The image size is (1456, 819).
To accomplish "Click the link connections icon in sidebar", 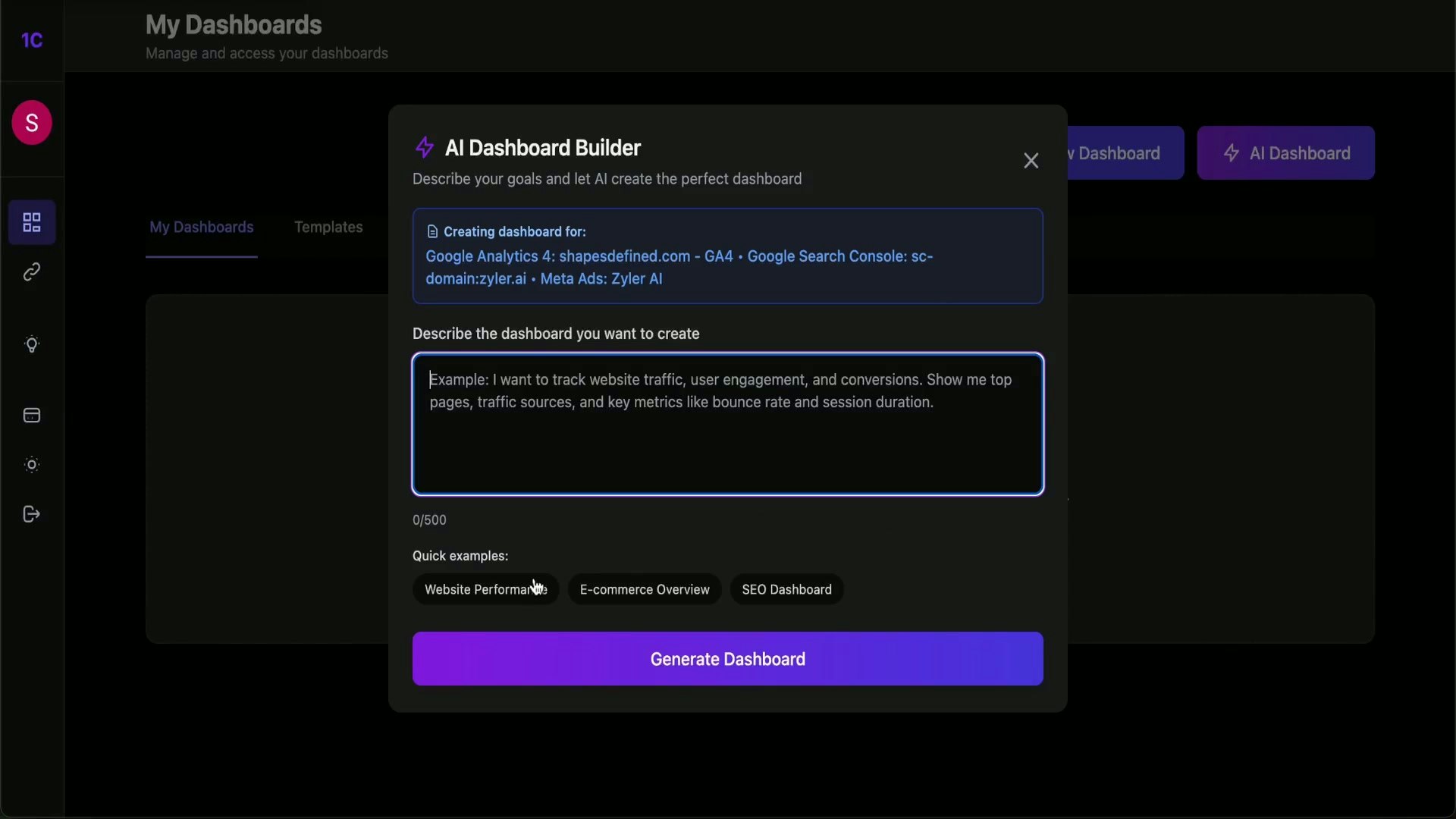I will point(32,272).
